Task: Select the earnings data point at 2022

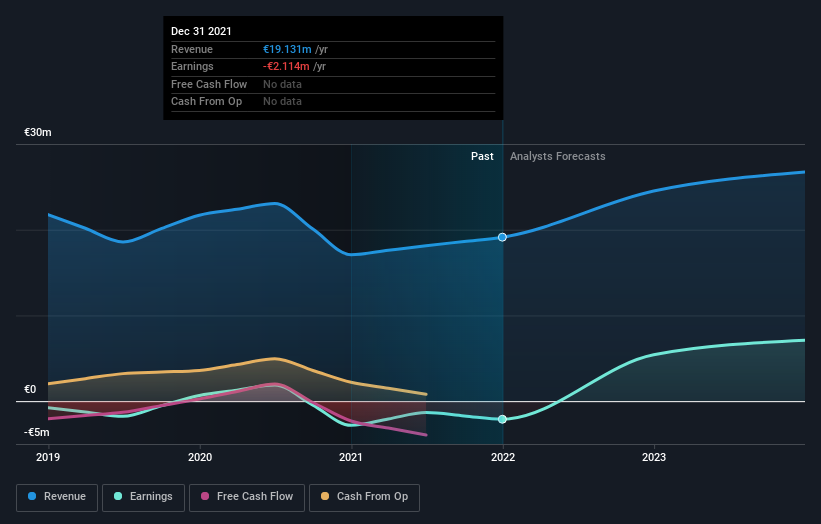Action: point(502,419)
